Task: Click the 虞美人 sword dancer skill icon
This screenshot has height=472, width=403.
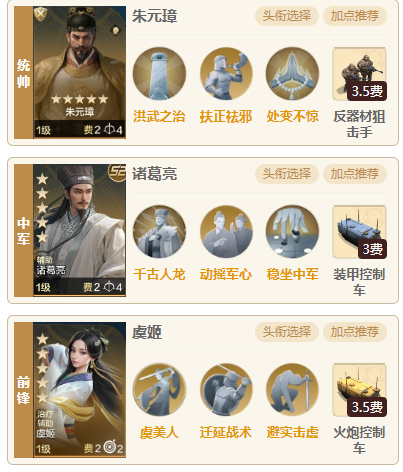Action: pos(159,389)
